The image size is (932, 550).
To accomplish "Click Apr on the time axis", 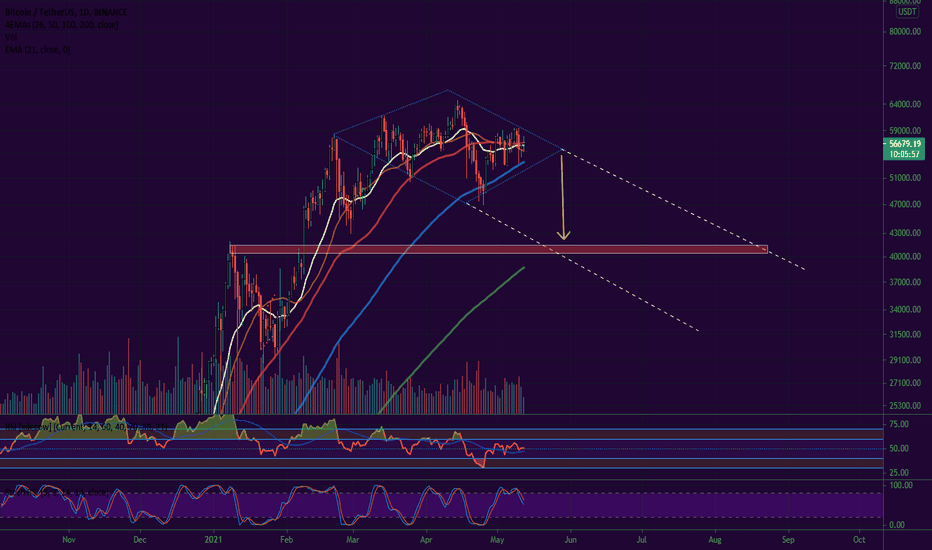I will pyautogui.click(x=426, y=540).
